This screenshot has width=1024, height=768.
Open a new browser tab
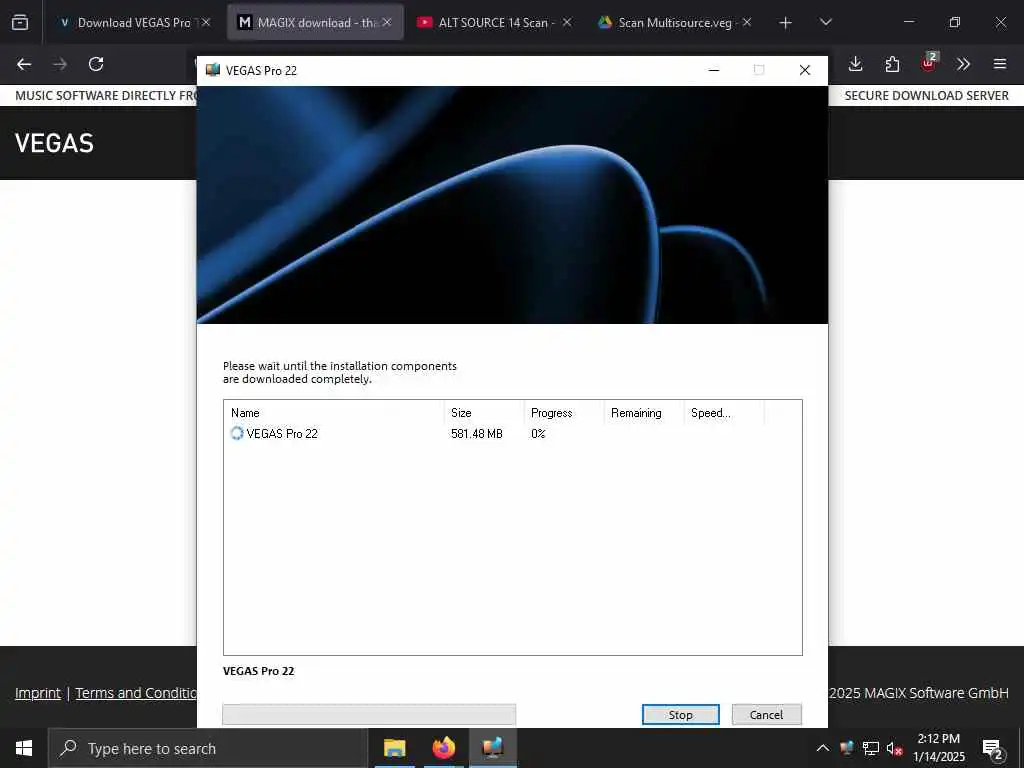786,23
